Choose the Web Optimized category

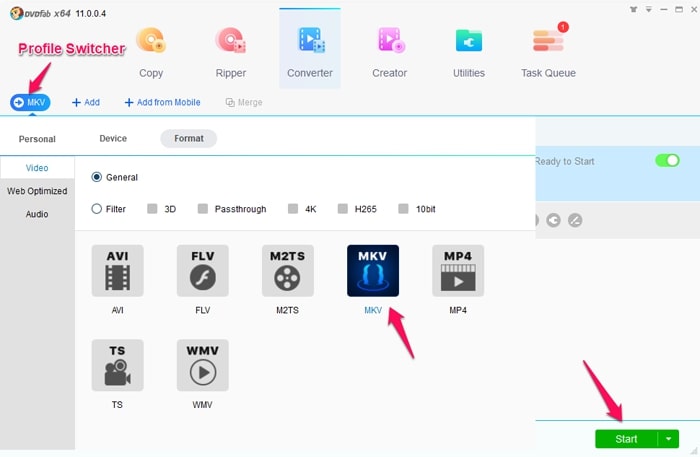(37, 191)
